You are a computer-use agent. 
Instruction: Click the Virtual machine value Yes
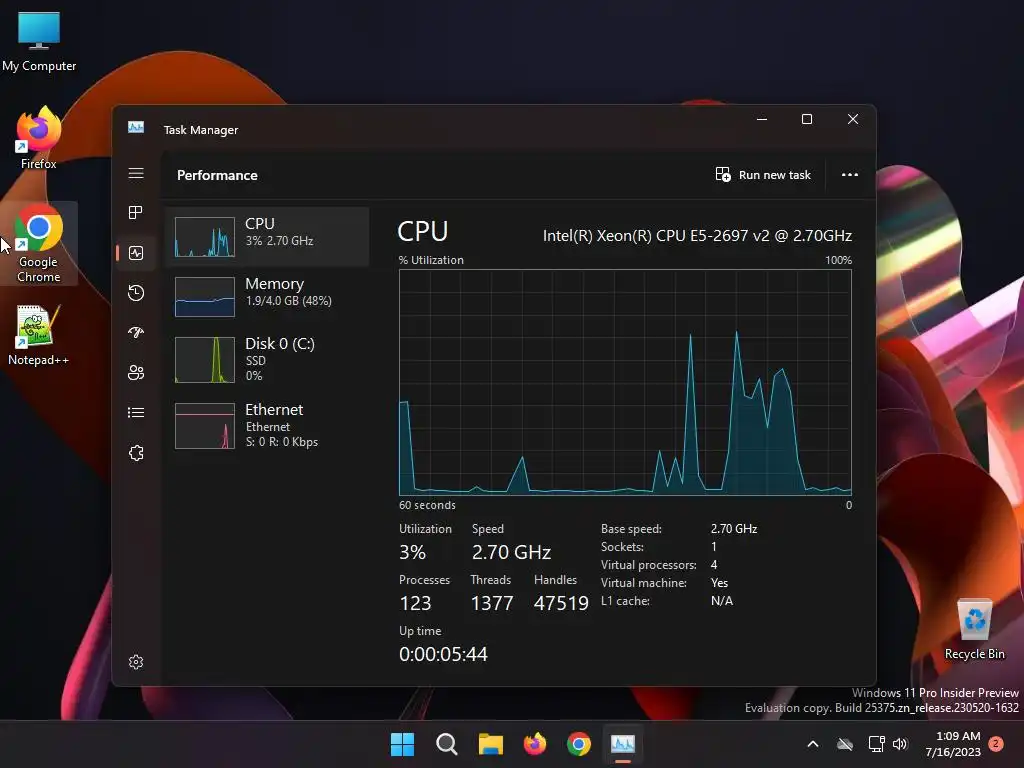[x=719, y=583]
